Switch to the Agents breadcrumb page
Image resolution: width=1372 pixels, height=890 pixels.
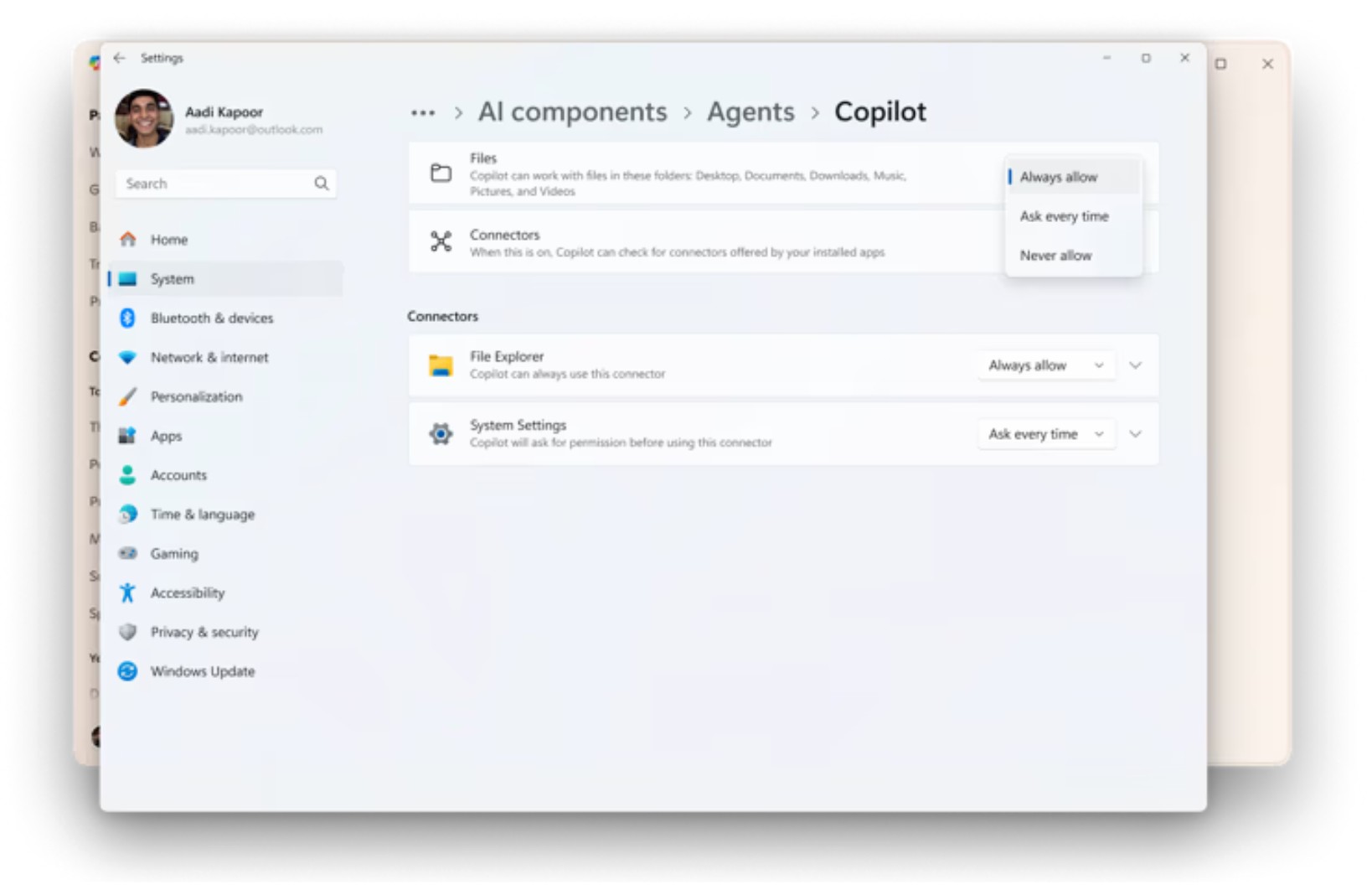750,111
